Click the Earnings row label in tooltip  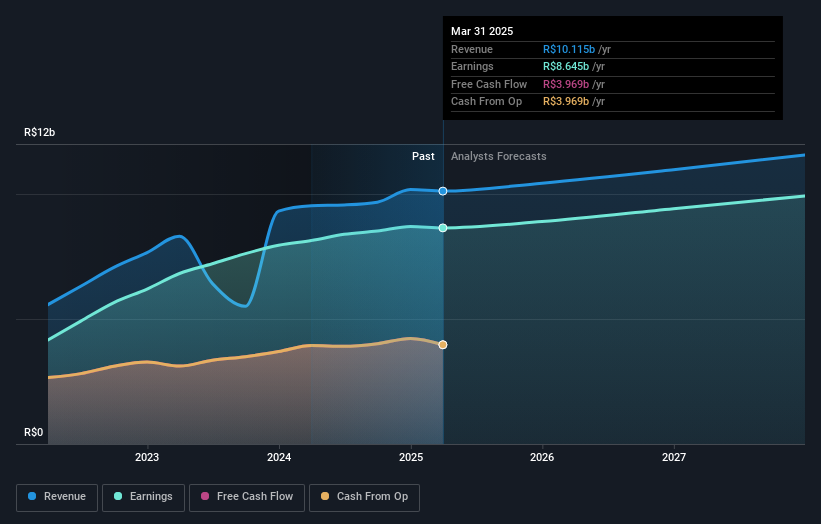click(472, 66)
